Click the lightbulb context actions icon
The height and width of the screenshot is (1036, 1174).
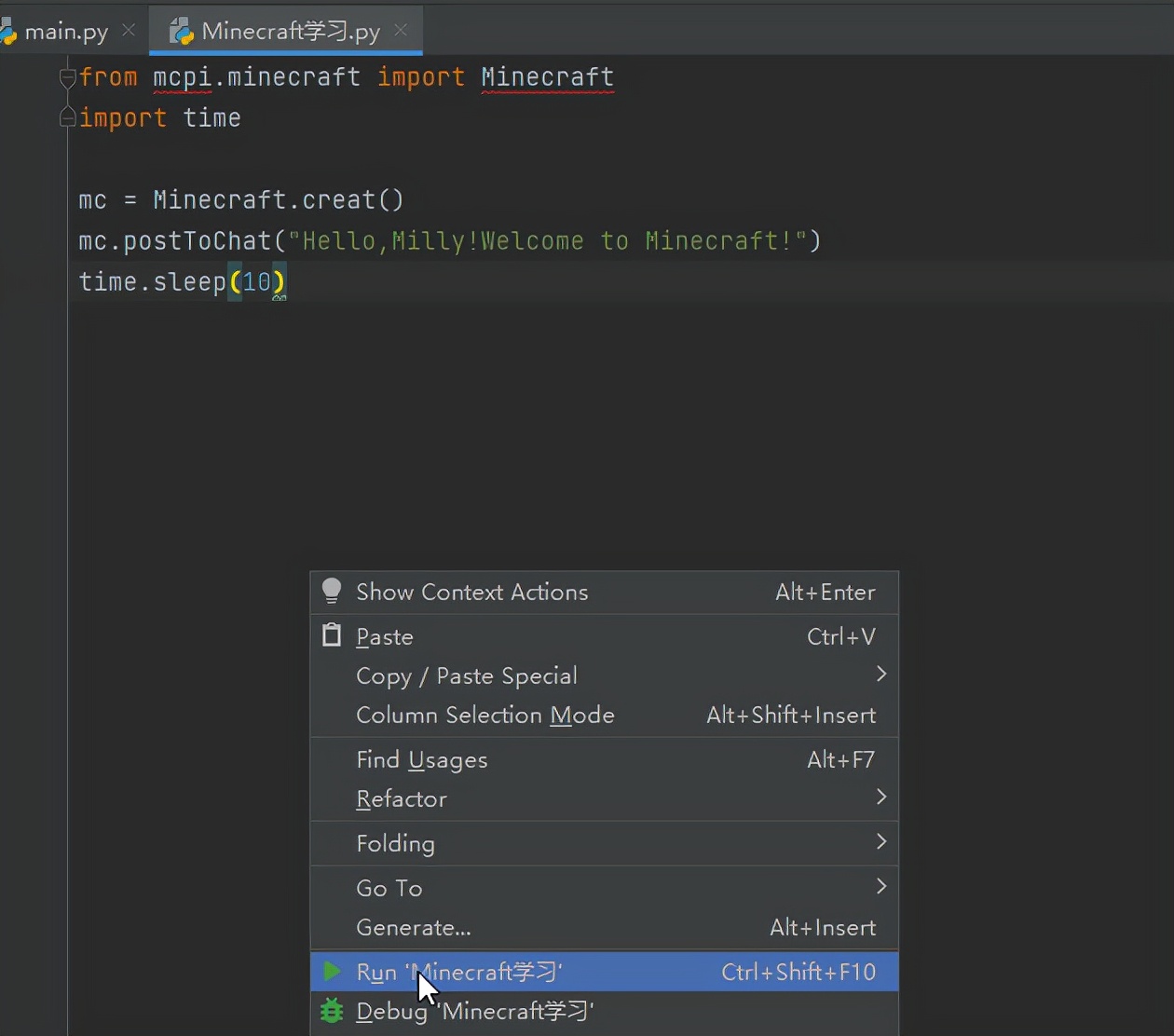[332, 591]
